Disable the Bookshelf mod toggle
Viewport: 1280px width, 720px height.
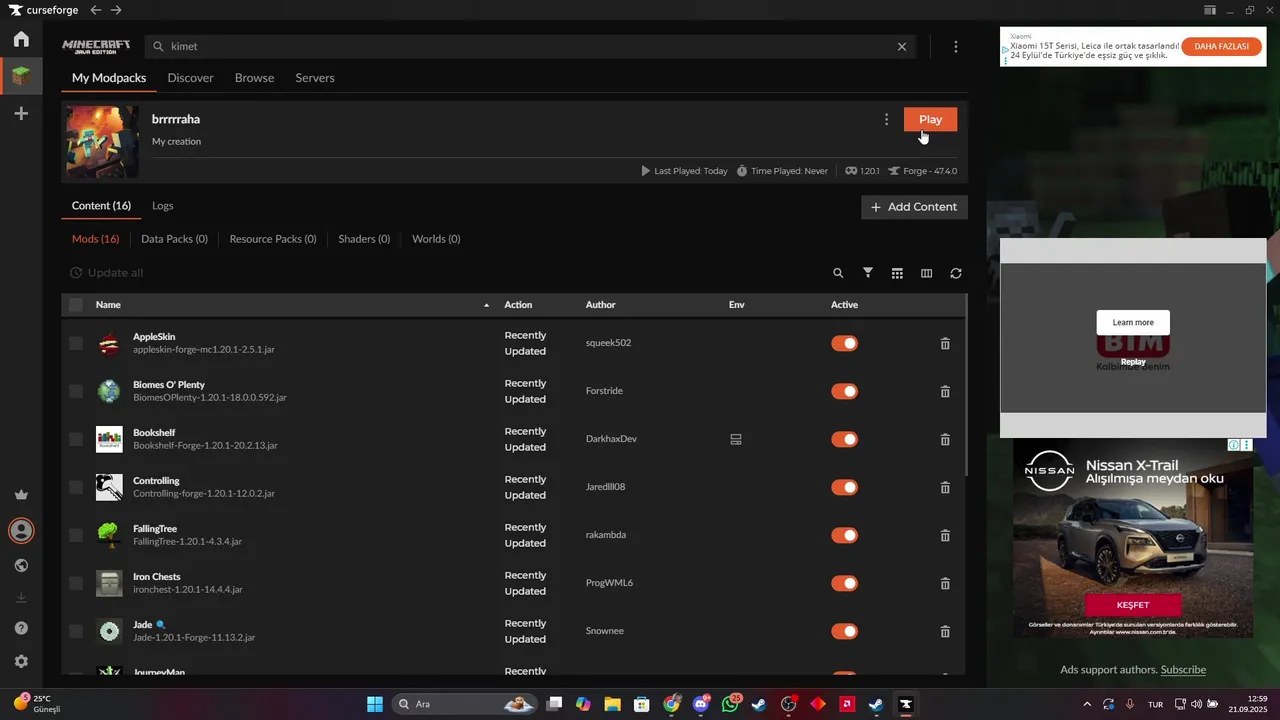tap(845, 439)
